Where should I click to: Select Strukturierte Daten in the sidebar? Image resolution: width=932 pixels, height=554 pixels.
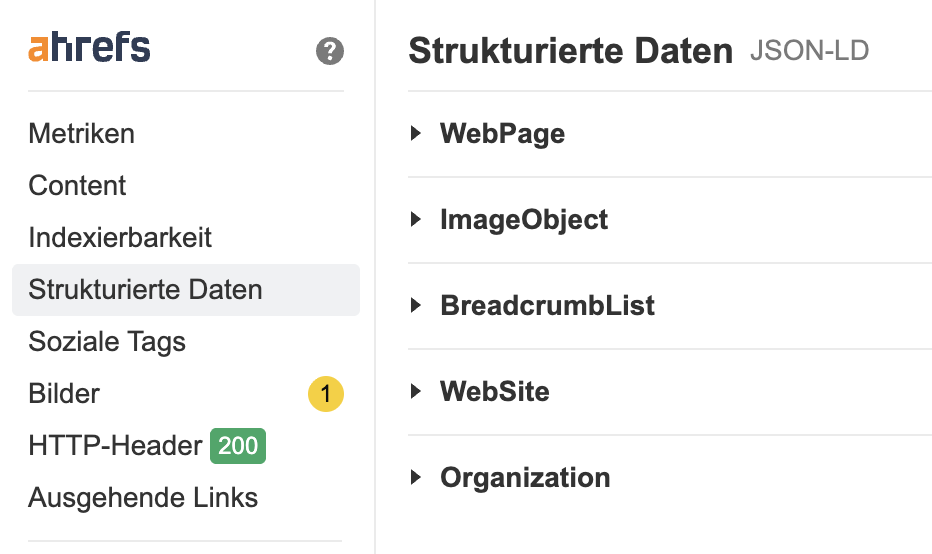145,290
